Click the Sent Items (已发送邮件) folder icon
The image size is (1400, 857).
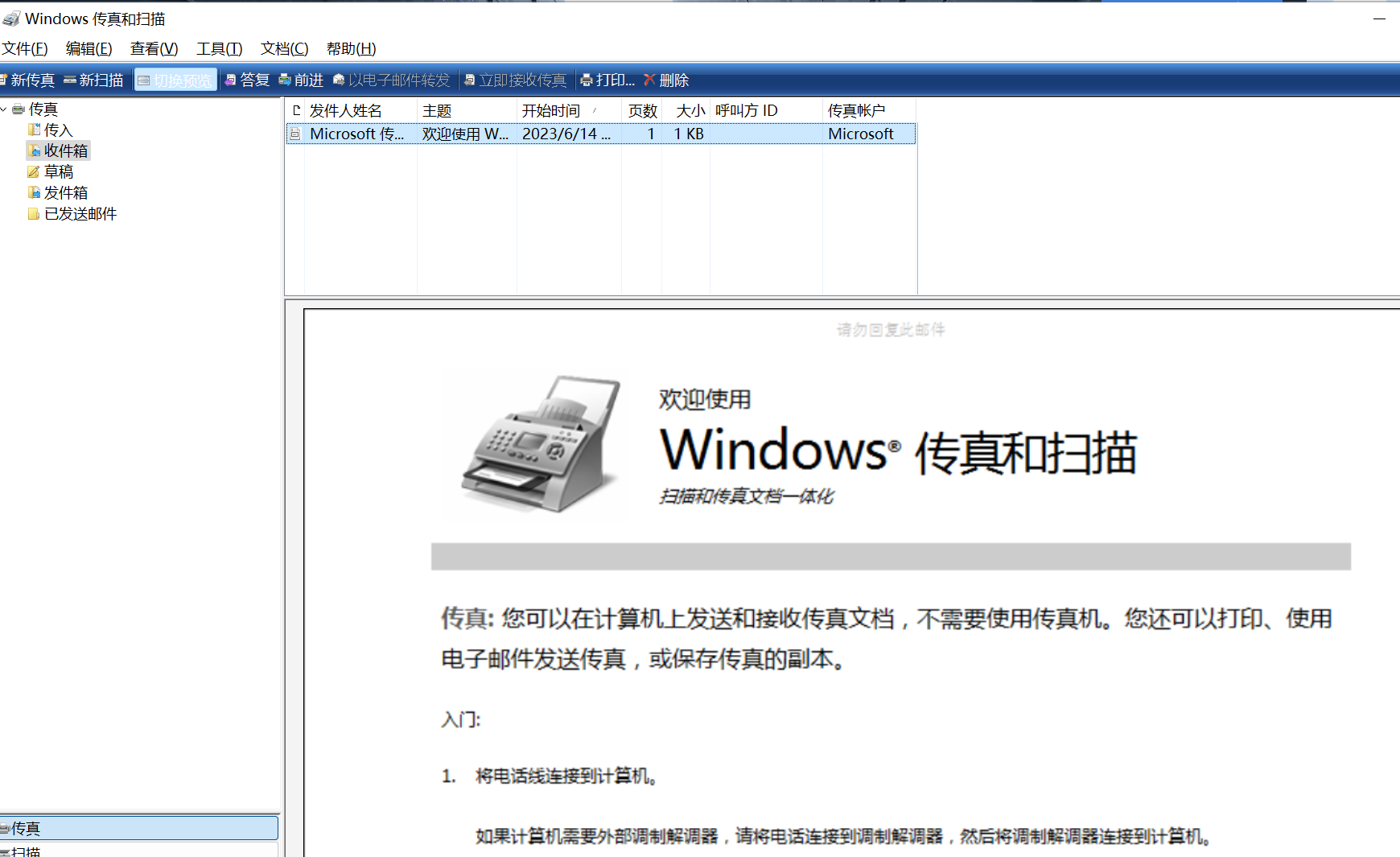[x=34, y=213]
